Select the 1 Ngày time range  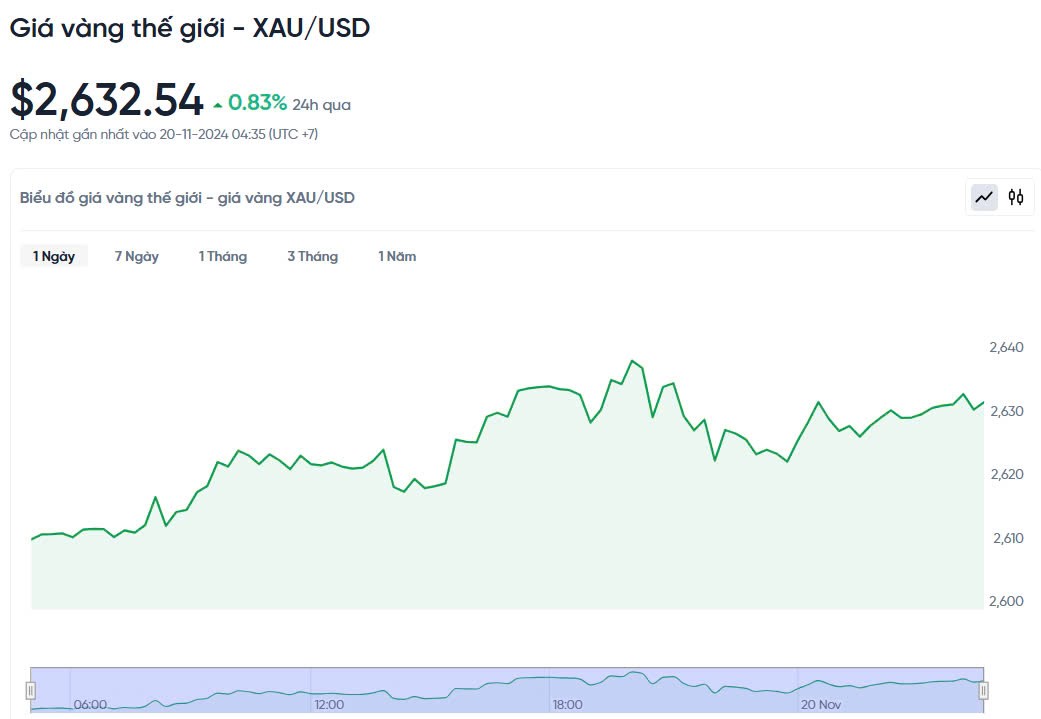pos(54,256)
